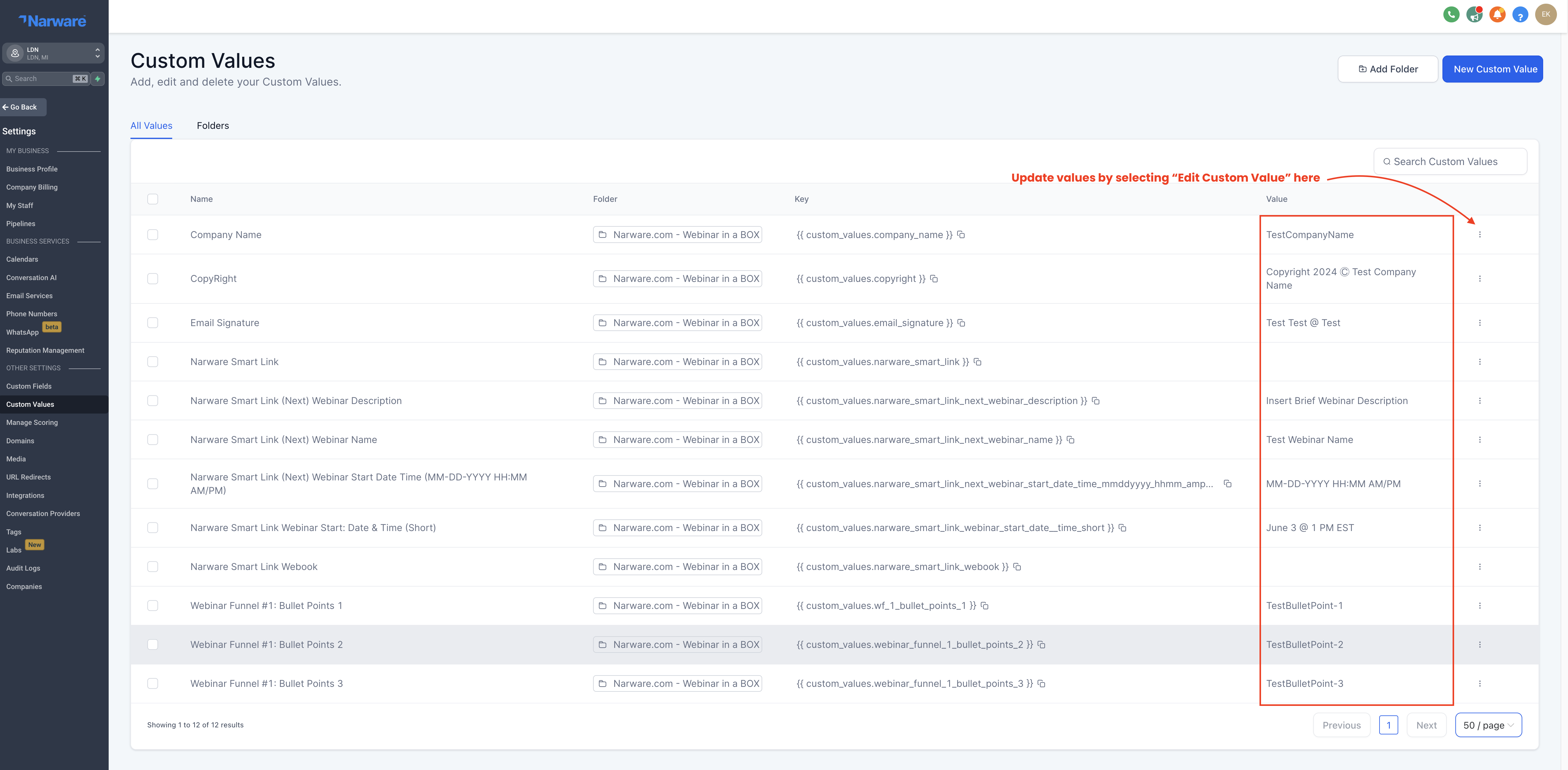
Task: Sort by the Name column header
Action: click(201, 199)
